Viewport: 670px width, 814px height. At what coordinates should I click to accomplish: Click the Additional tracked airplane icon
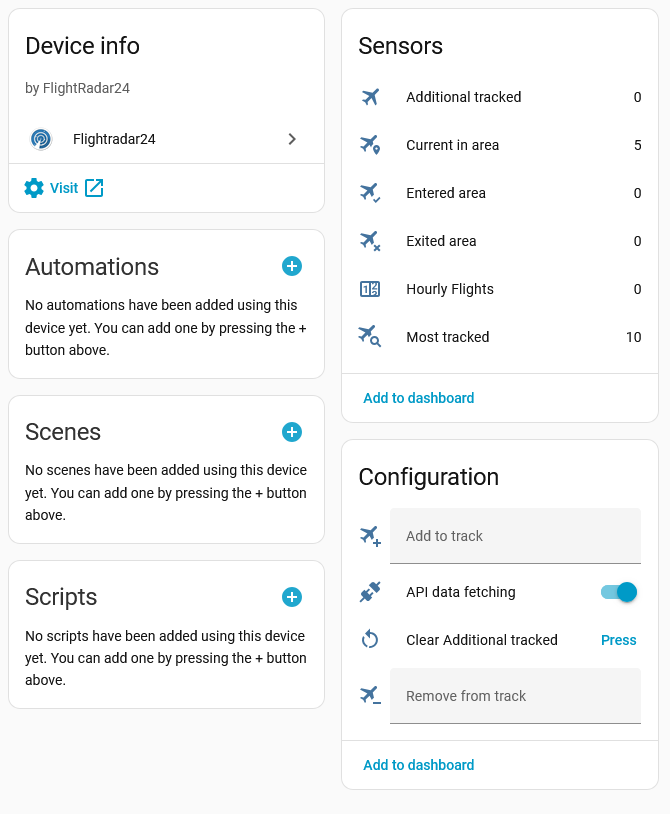coord(370,97)
